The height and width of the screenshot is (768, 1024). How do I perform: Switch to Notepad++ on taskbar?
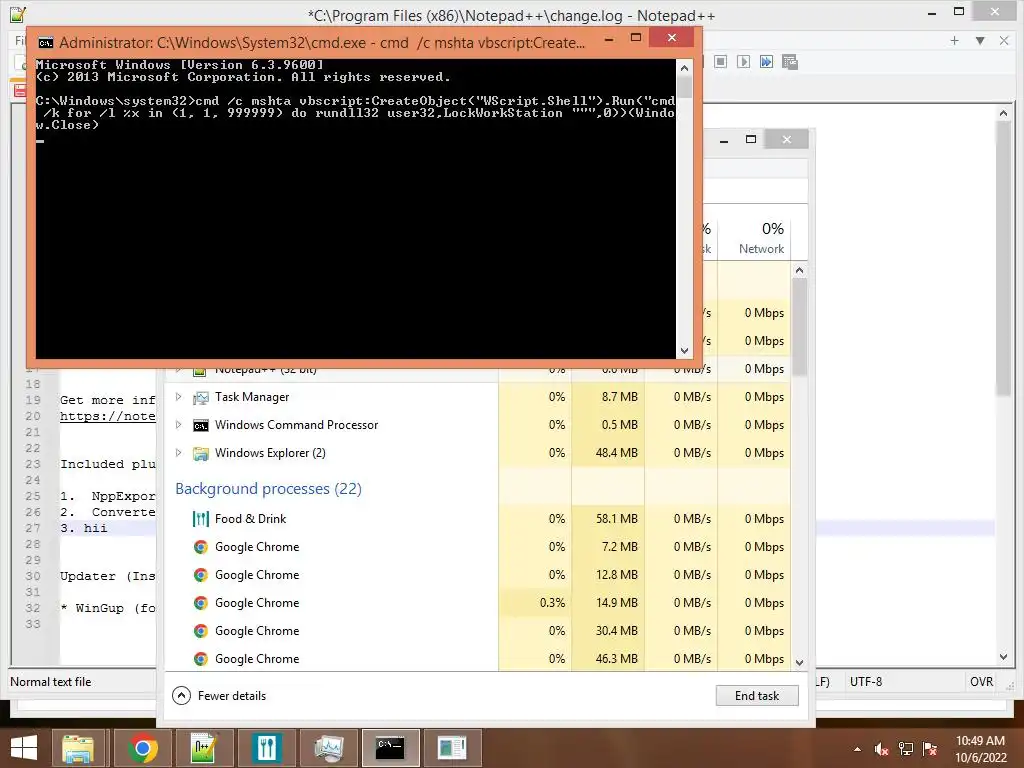pyautogui.click(x=204, y=748)
